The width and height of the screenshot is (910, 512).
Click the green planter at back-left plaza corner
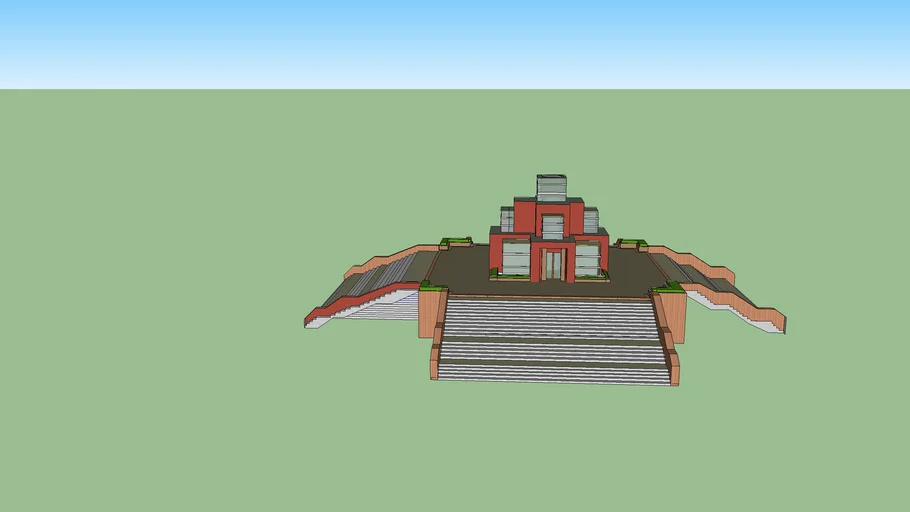tap(456, 241)
